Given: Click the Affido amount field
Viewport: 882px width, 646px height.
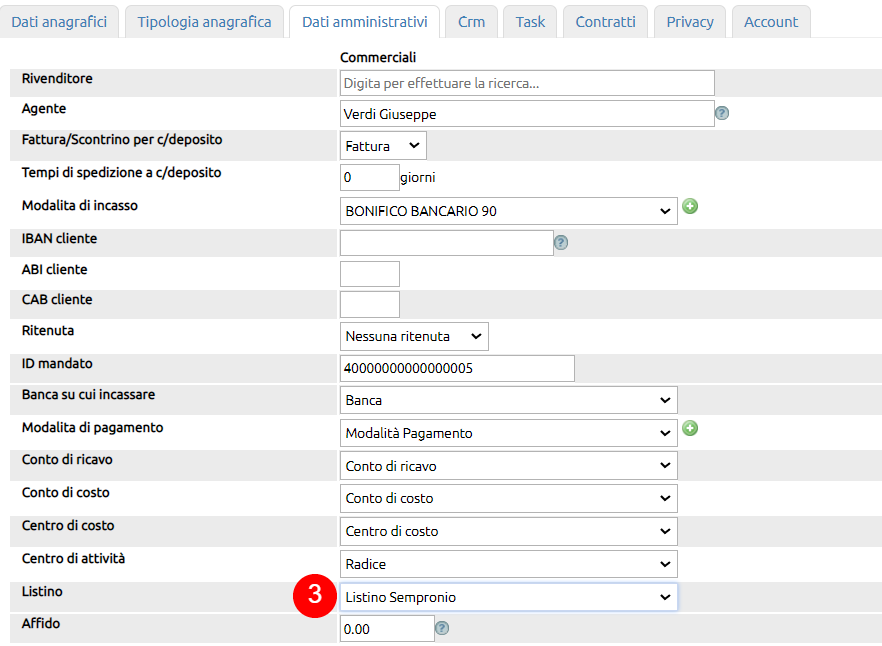Looking at the screenshot, I should point(387,628).
